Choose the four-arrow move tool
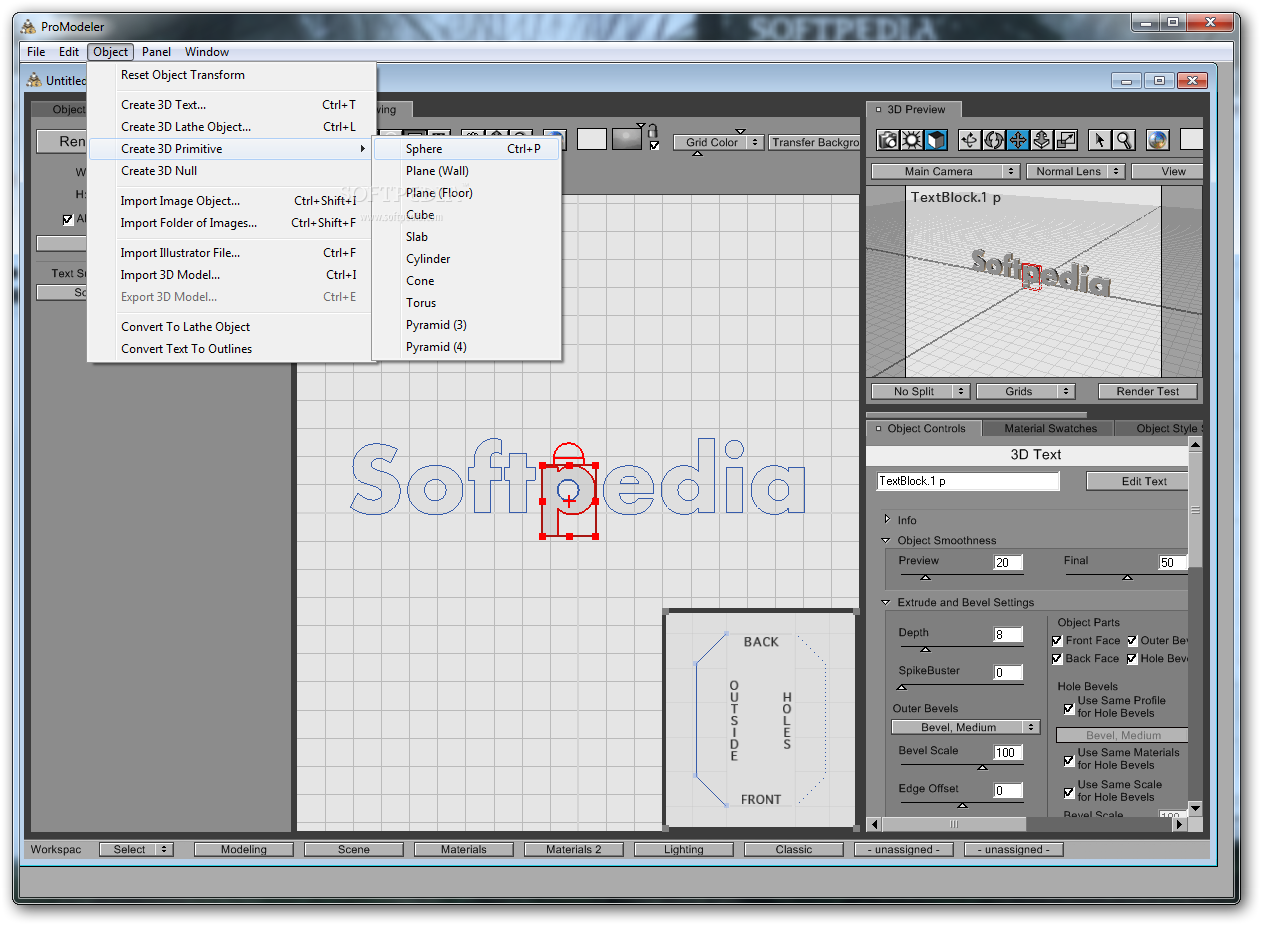This screenshot has height=925, width=1261. click(x=1017, y=140)
